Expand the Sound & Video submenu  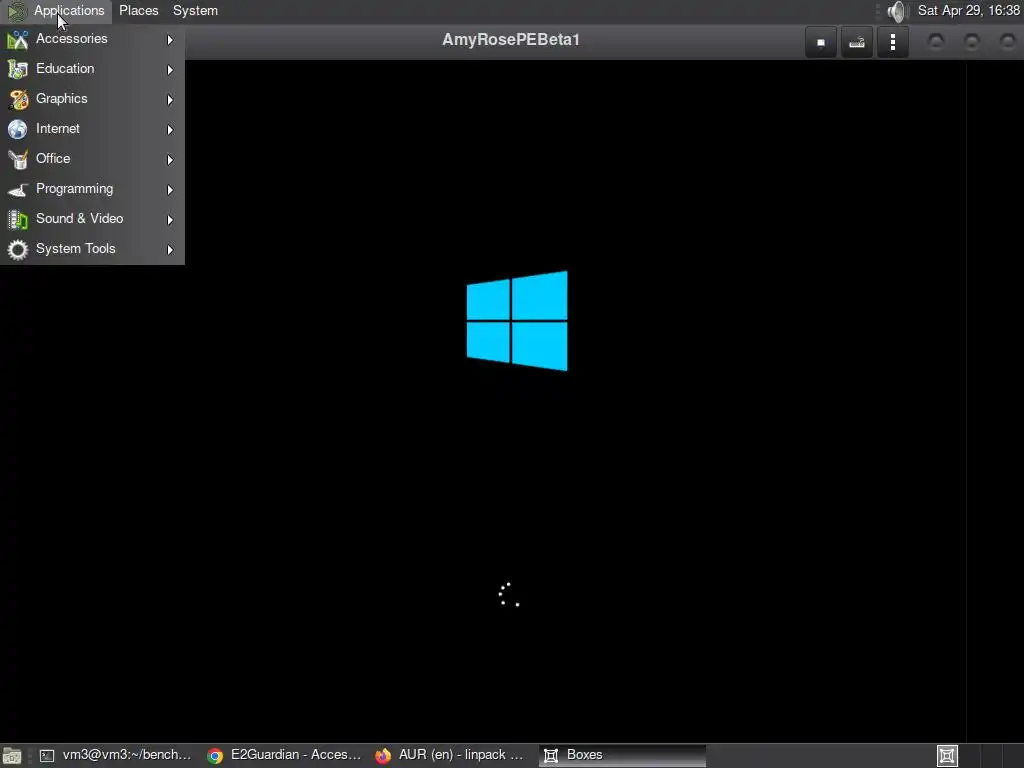pyautogui.click(x=92, y=219)
